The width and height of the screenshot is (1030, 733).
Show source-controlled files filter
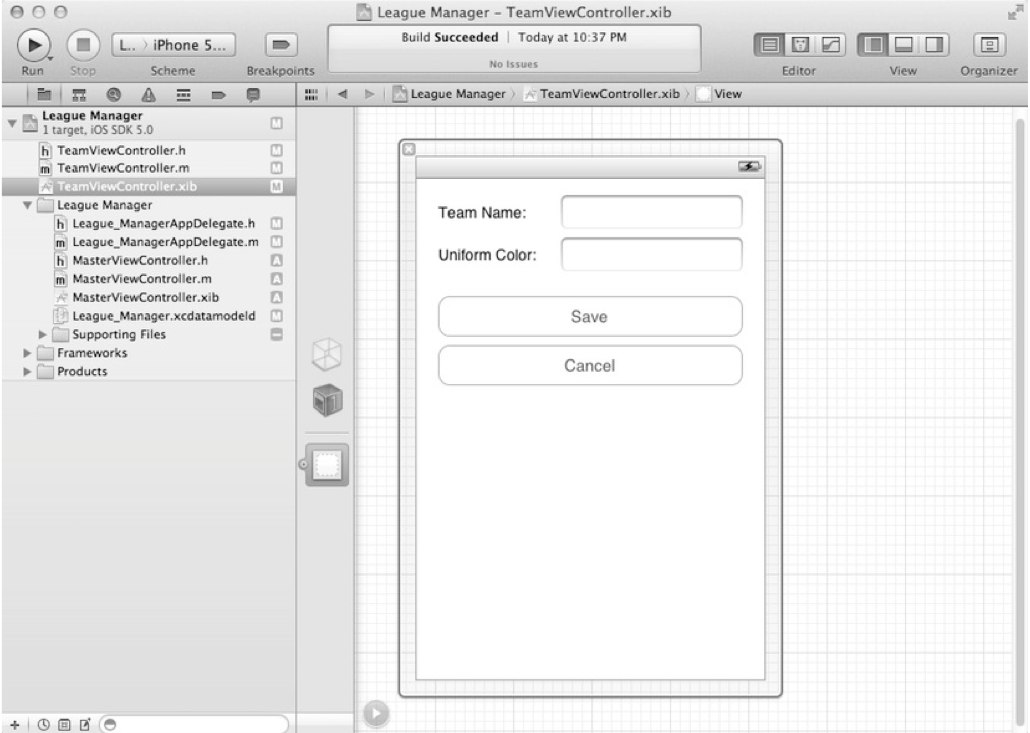coord(64,724)
